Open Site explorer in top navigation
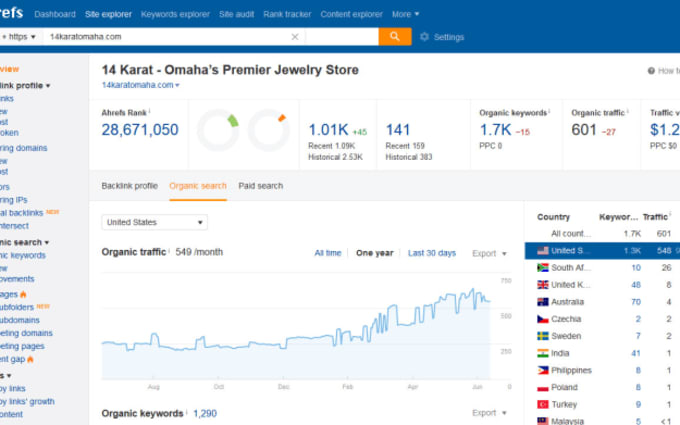 (108, 14)
